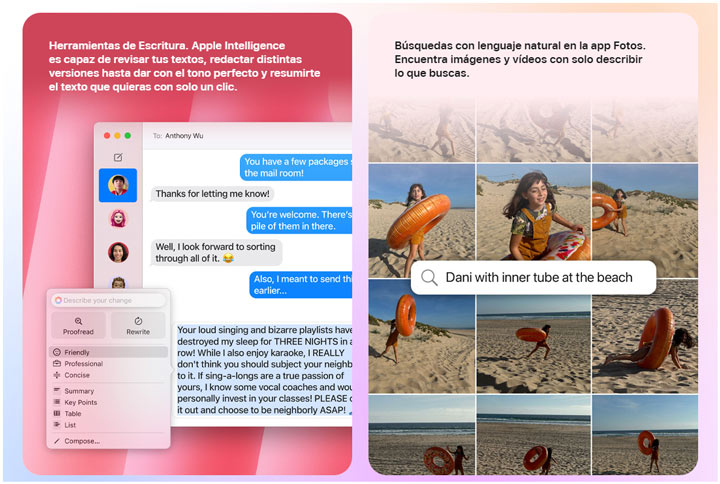Click the Proofread button

(79, 326)
